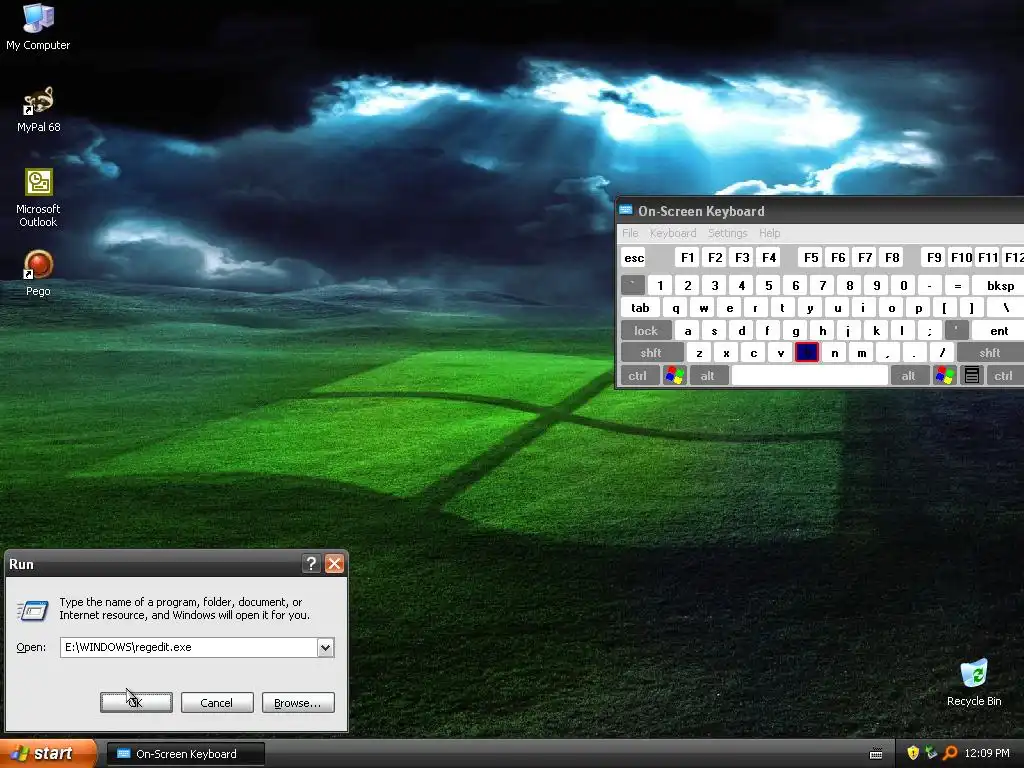Click the a key

[x=688, y=330]
